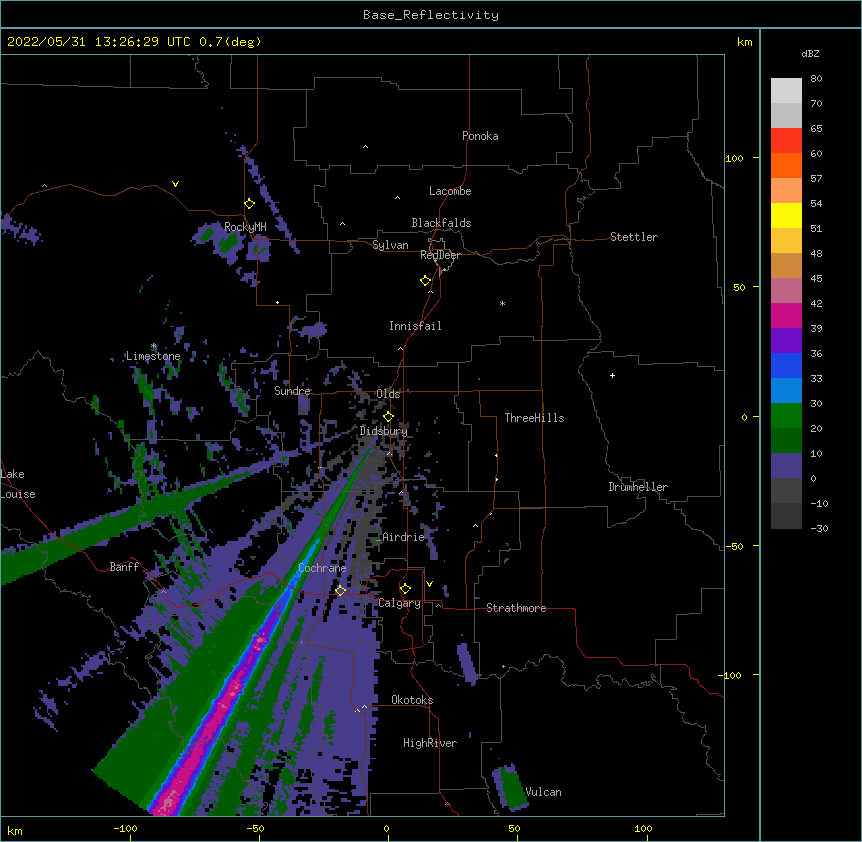
Task: Click the Cochrane label
Action: (322, 568)
